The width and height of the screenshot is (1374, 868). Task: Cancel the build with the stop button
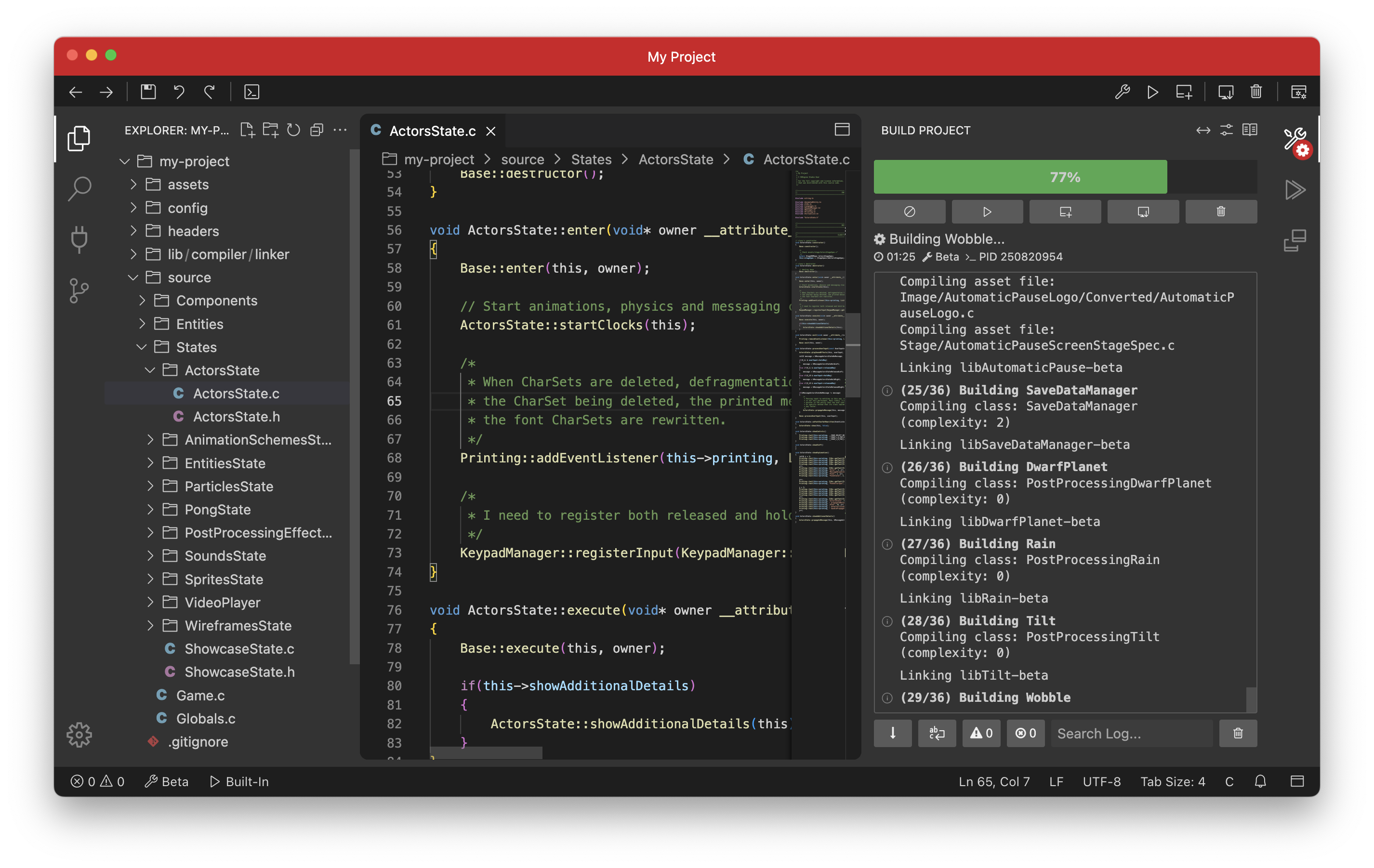[x=909, y=212]
